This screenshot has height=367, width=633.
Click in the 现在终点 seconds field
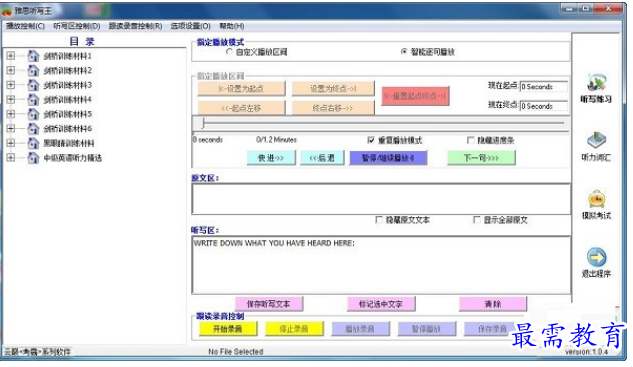543,106
